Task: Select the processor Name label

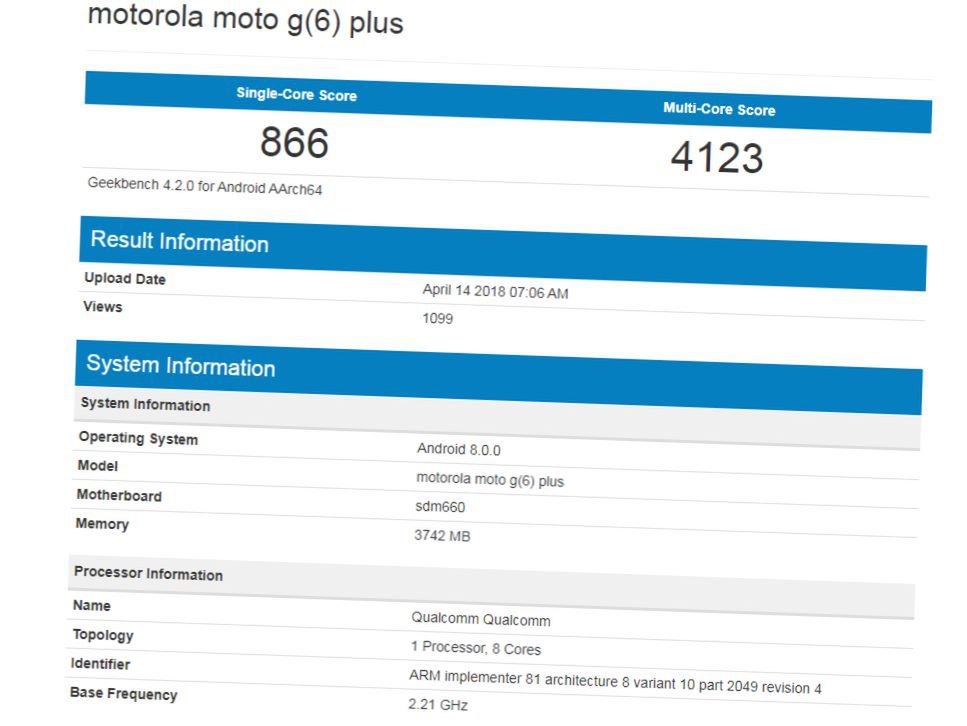Action: click(92, 605)
